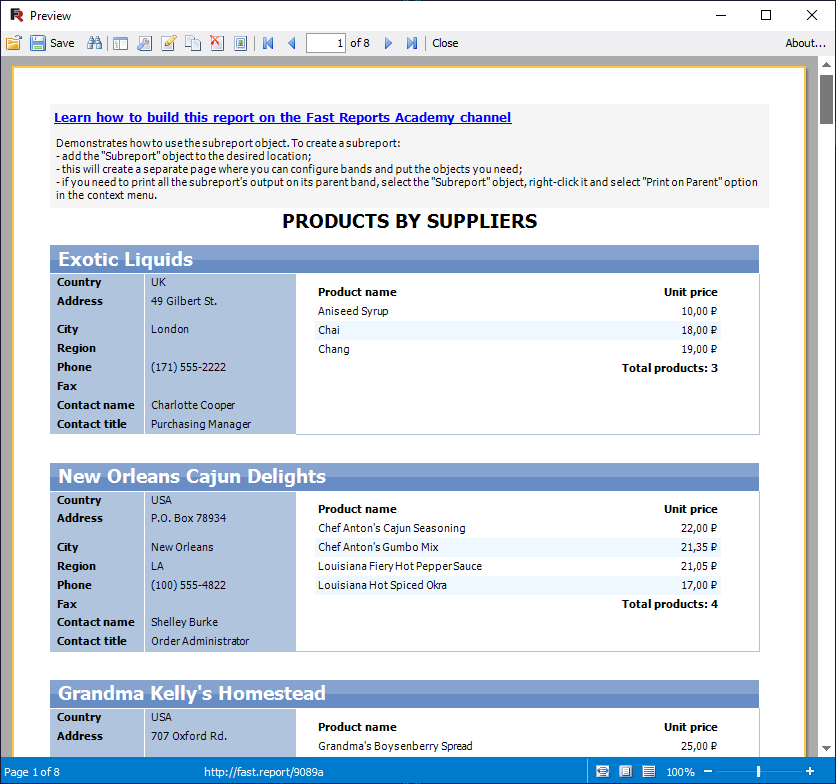Select page-width view mode in status bar
Image resolution: width=836 pixels, height=784 pixels.
(x=602, y=771)
